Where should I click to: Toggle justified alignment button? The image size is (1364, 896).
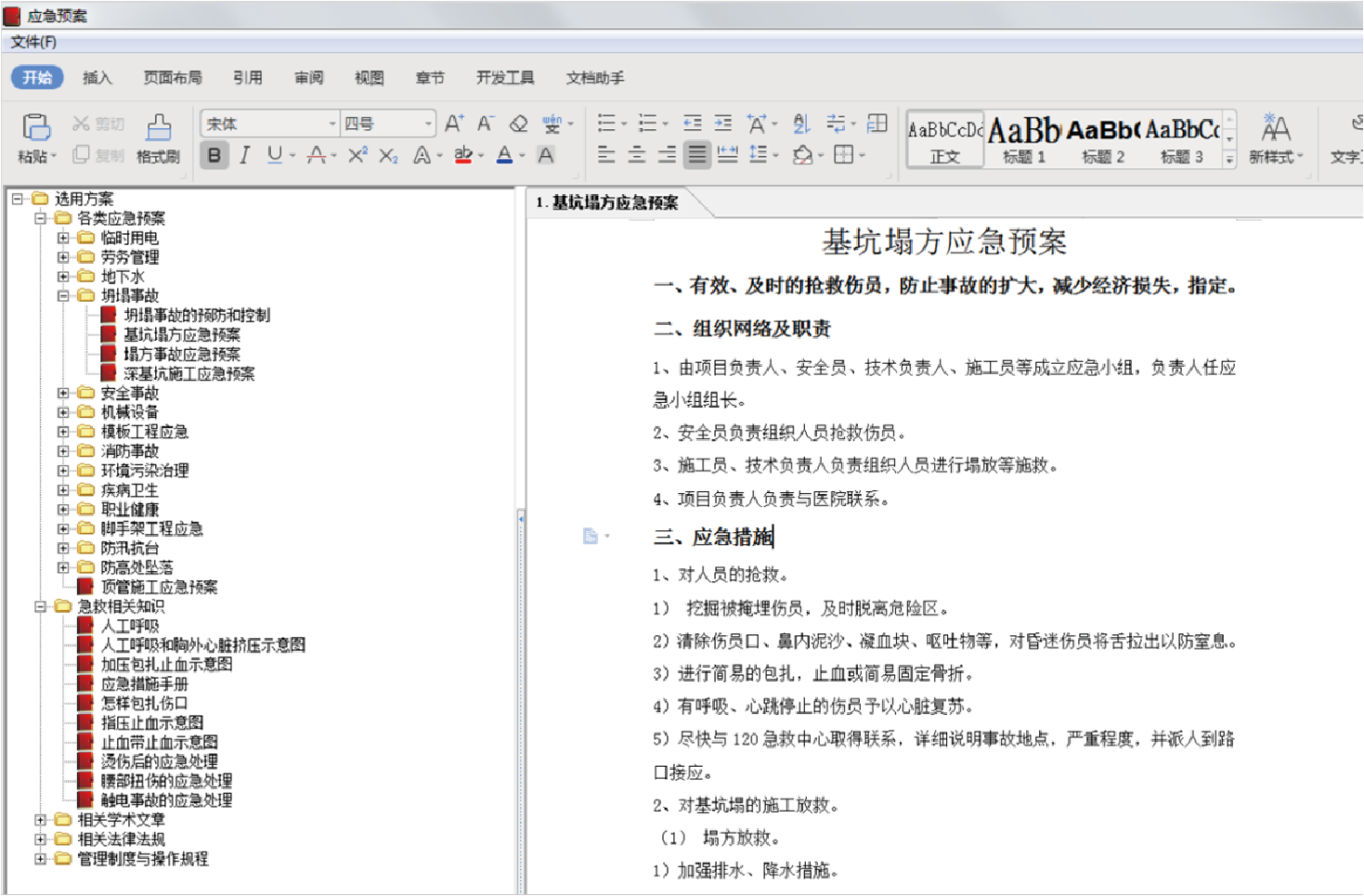(697, 155)
